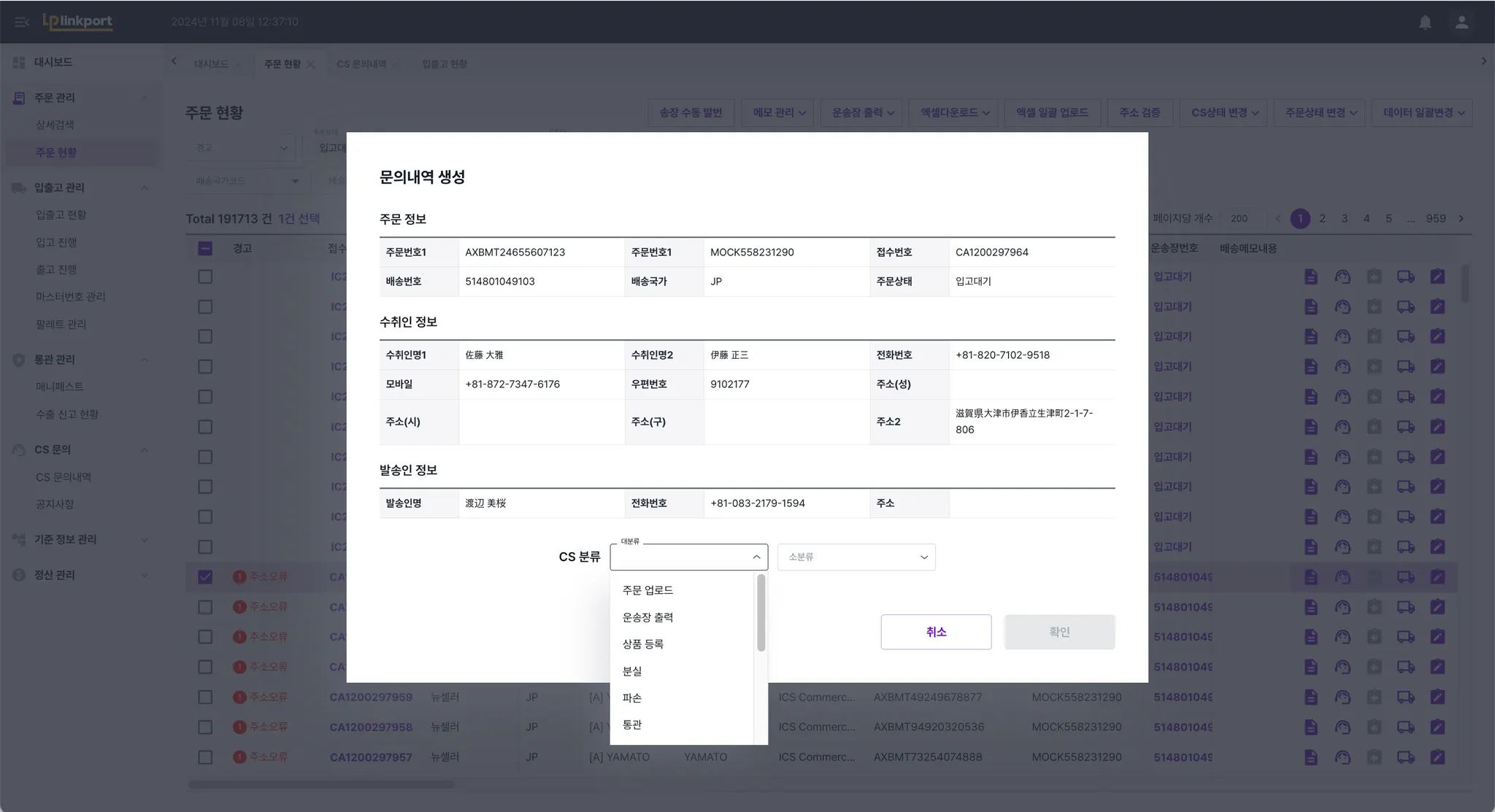1495x812 pixels.
Task: Open the 소분류 dropdown
Action: pyautogui.click(x=856, y=557)
